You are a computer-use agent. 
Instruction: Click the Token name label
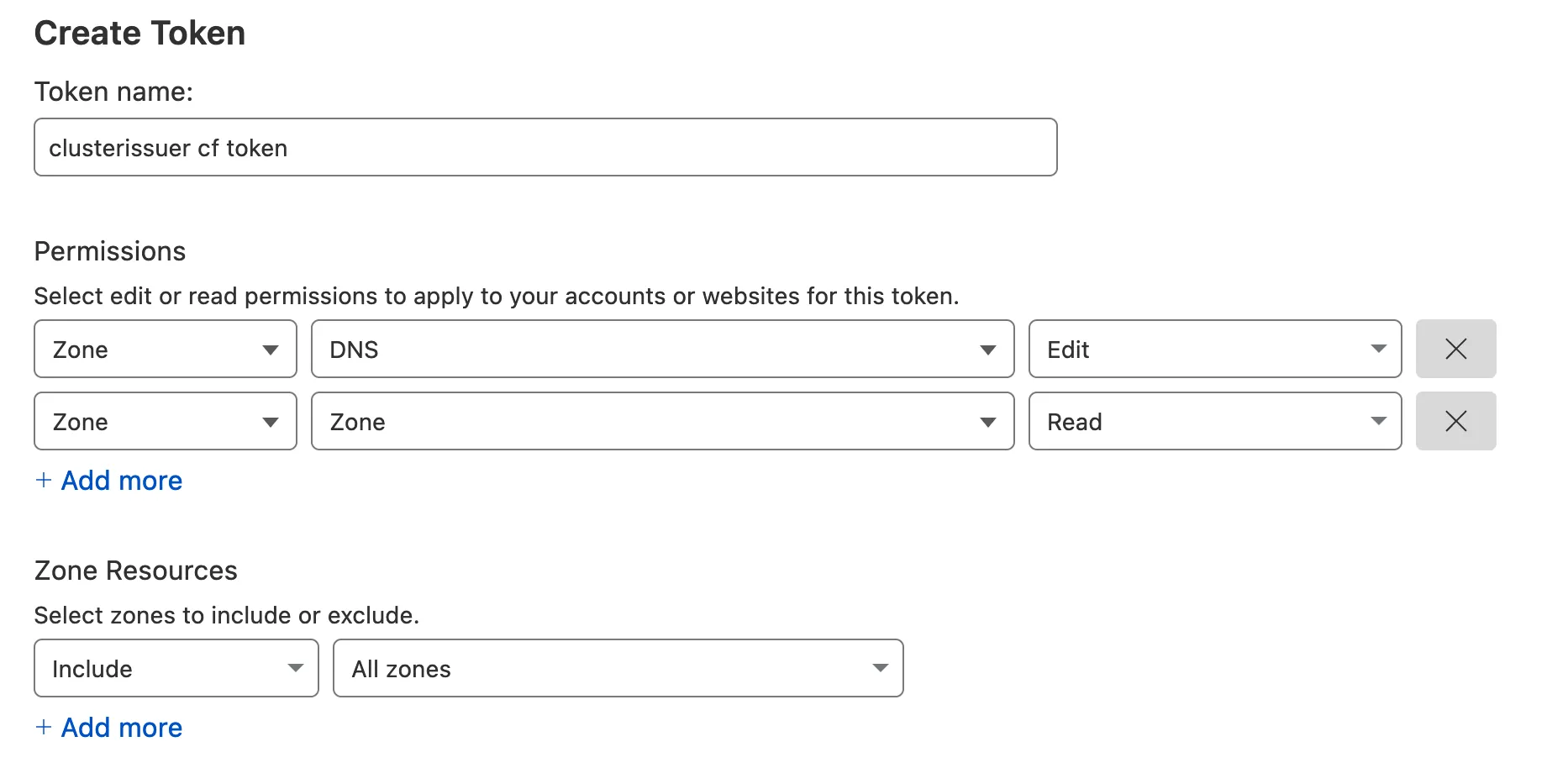[113, 92]
